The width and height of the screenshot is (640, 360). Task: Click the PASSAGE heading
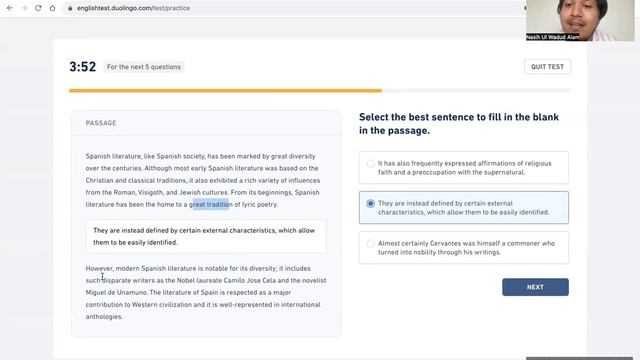101,123
